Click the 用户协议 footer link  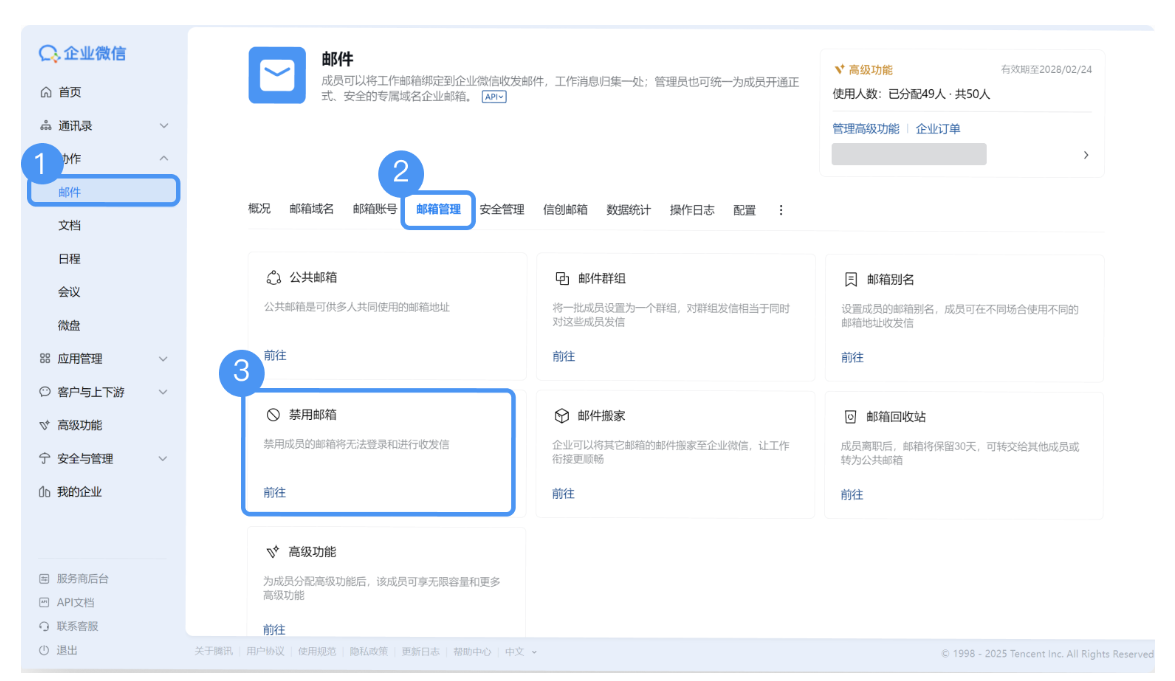click(x=265, y=651)
